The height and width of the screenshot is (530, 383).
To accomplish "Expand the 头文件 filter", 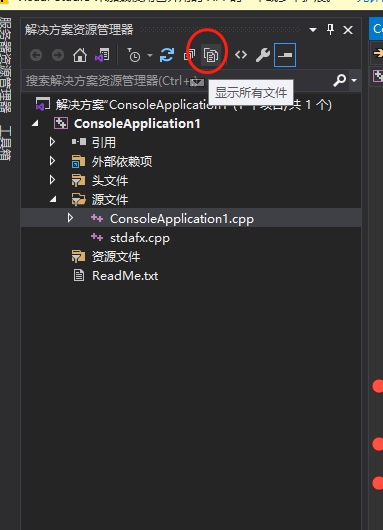I will tap(52, 180).
